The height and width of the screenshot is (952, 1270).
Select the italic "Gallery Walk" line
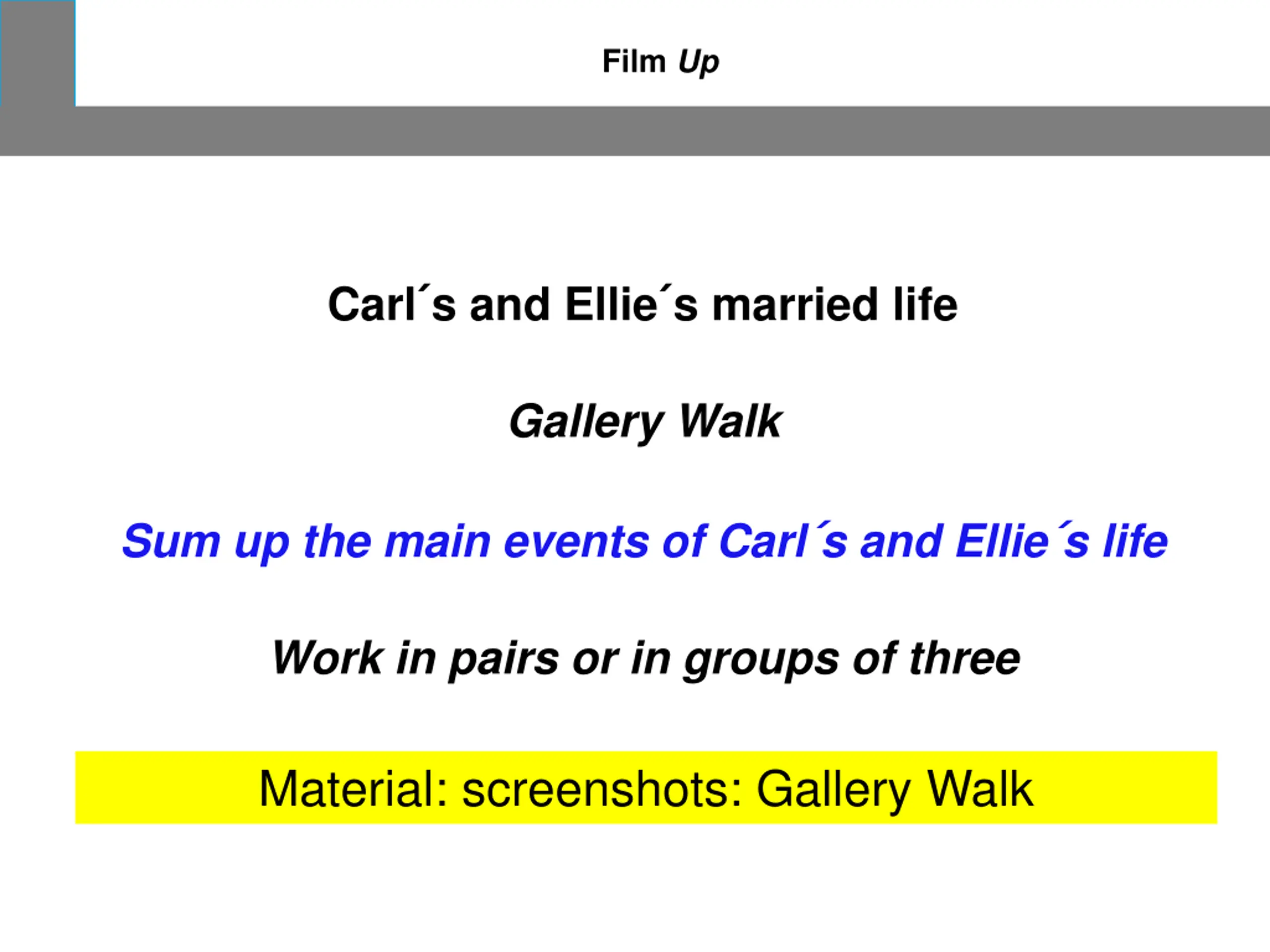tap(645, 422)
